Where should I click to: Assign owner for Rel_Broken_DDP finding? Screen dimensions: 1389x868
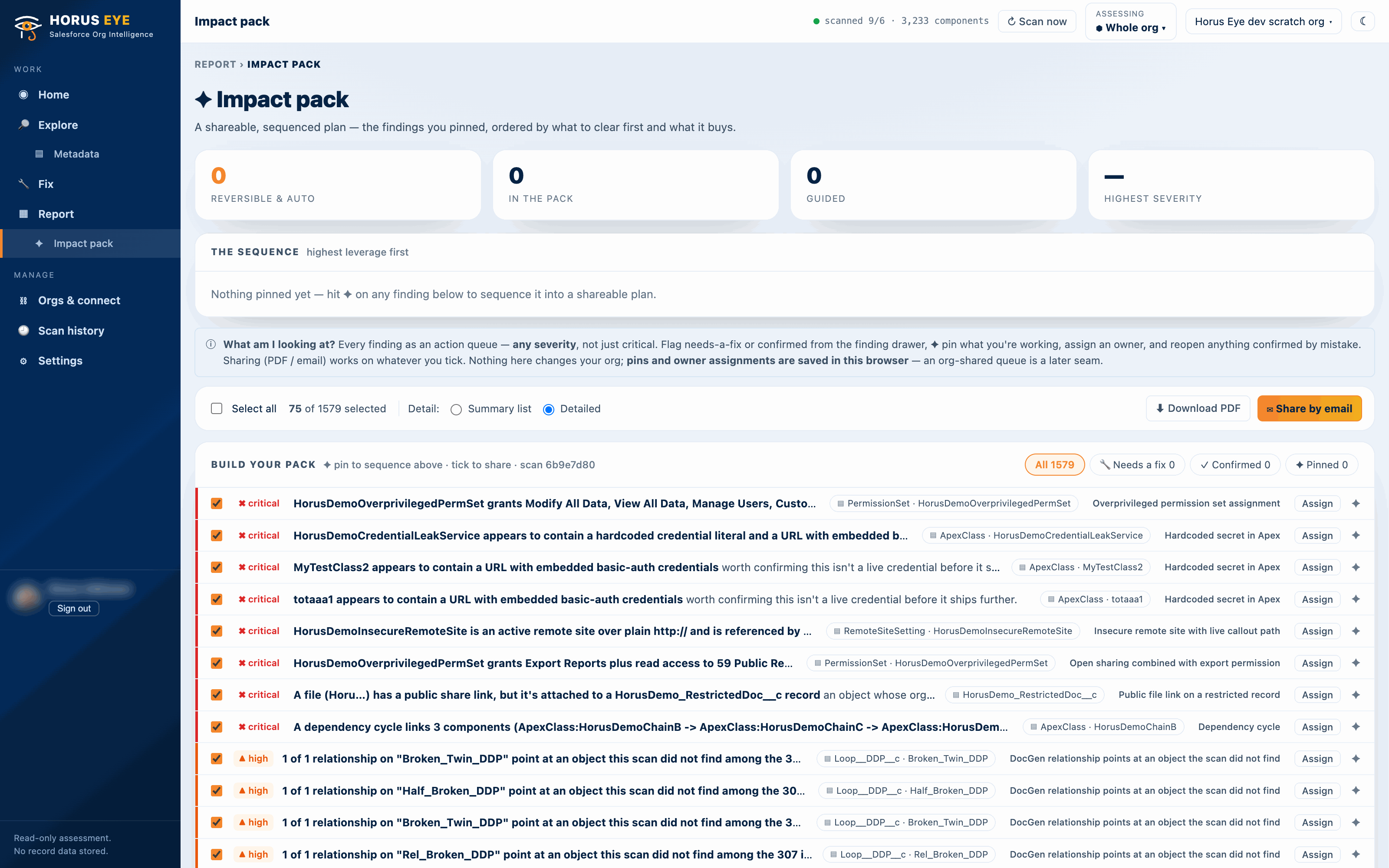1317,854
